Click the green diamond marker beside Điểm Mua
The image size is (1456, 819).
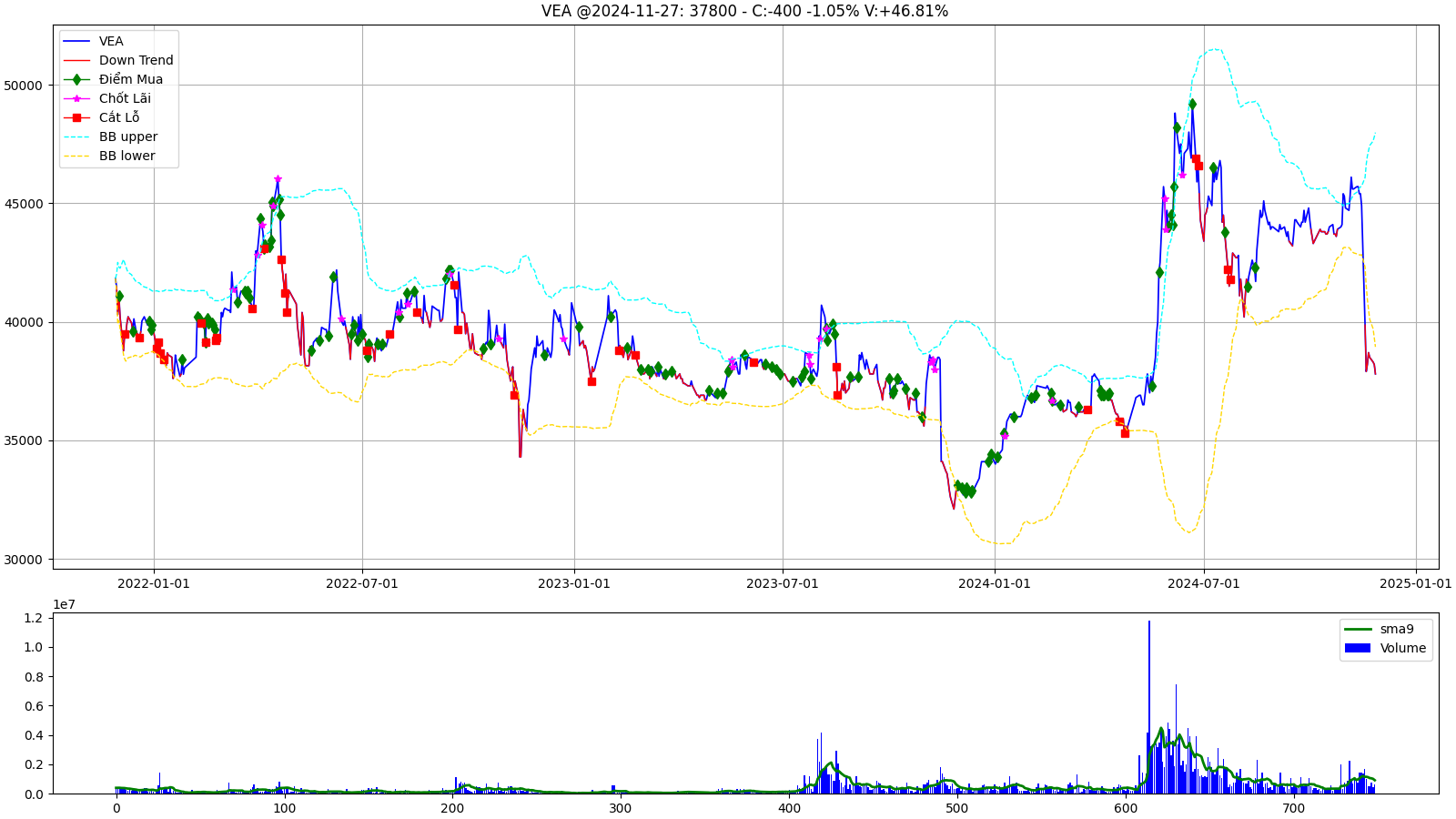coord(77,79)
